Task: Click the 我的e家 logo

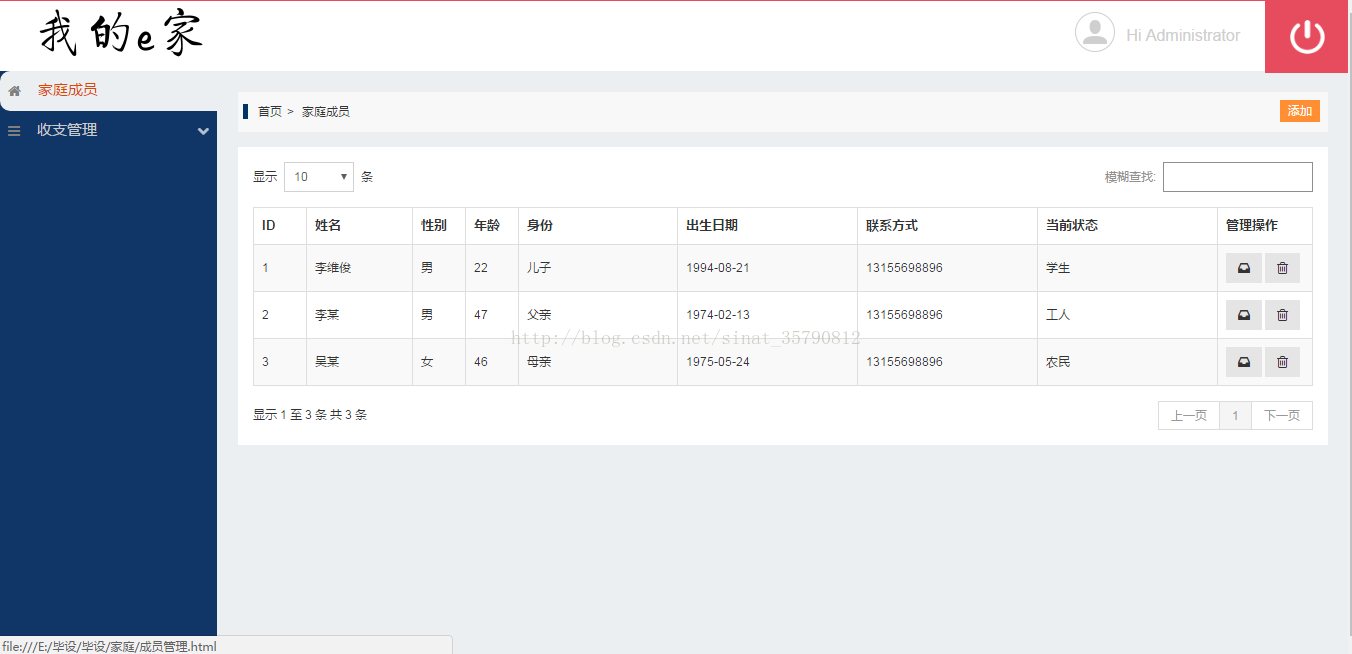Action: click(121, 35)
